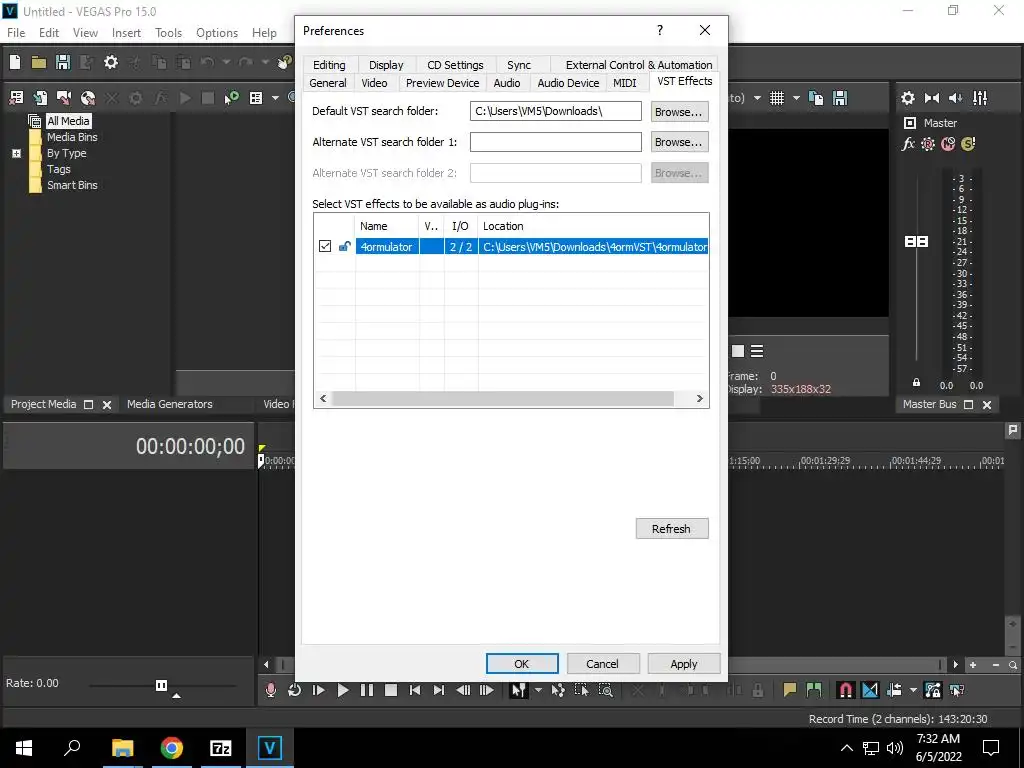Click the Capture Video icon
The height and width of the screenshot is (768, 1024).
click(64, 98)
